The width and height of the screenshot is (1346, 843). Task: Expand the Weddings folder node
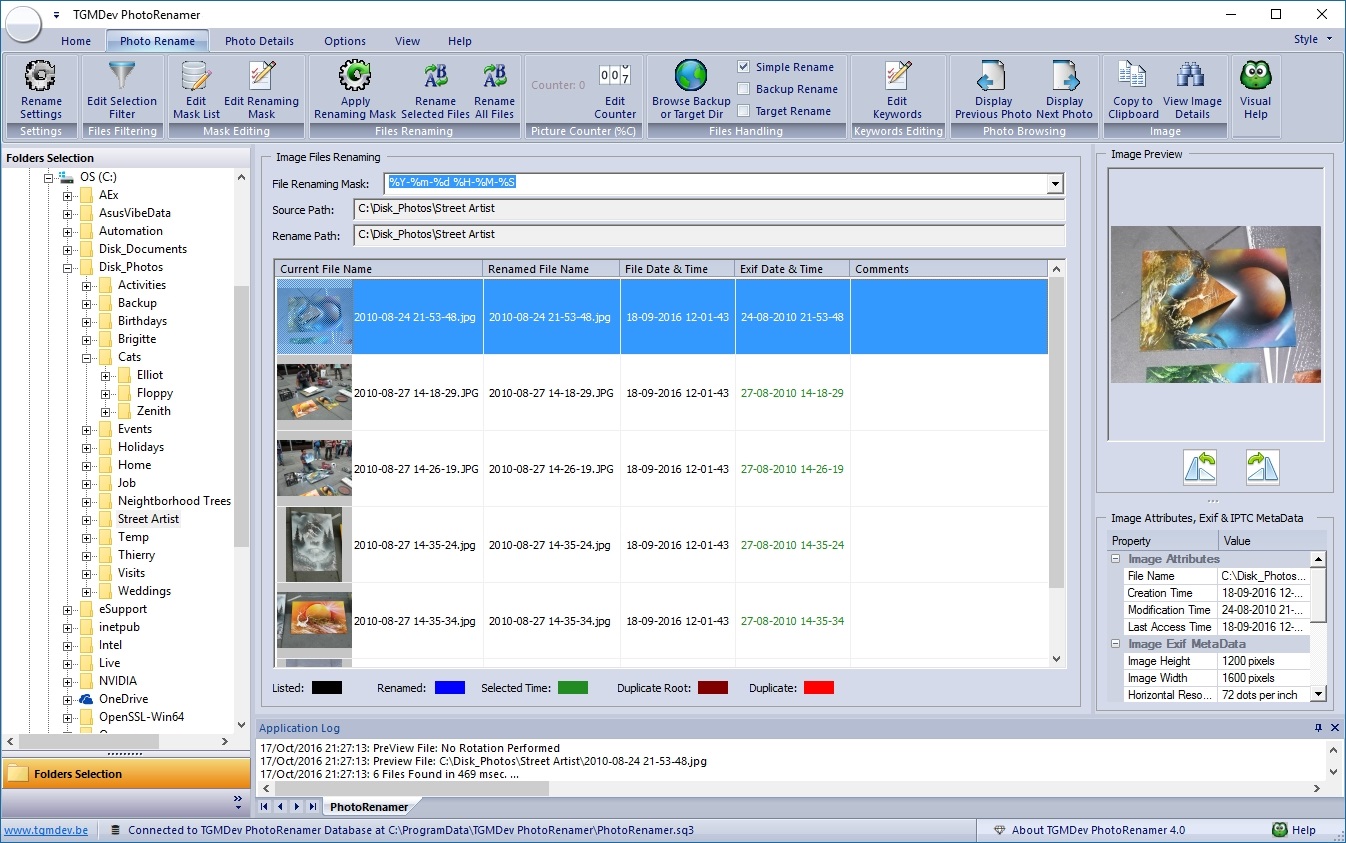[87, 591]
